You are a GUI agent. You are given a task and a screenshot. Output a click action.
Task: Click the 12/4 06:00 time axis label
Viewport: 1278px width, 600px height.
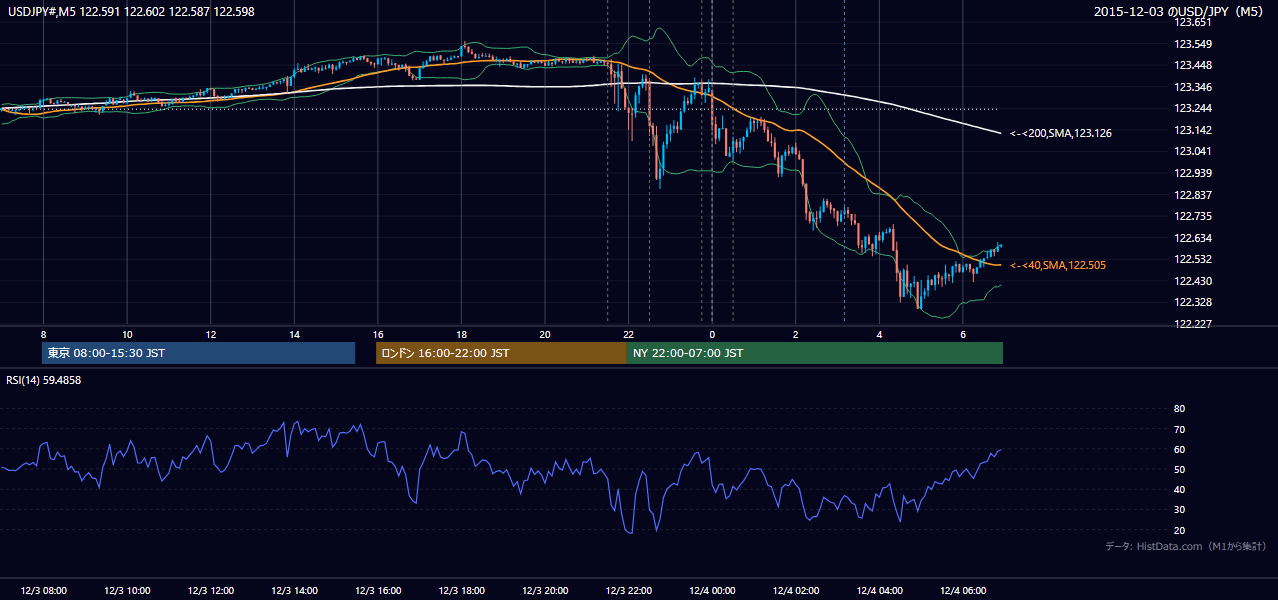963,591
